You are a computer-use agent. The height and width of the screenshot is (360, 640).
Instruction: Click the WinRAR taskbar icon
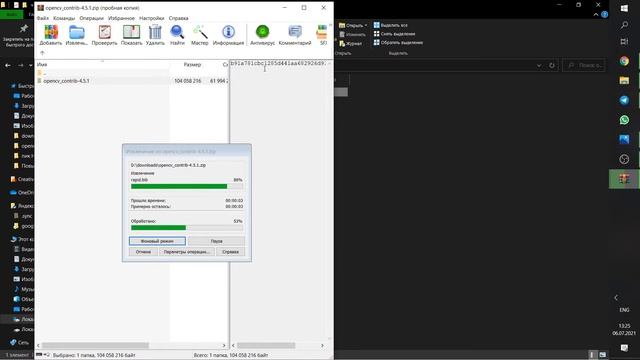click(x=624, y=179)
